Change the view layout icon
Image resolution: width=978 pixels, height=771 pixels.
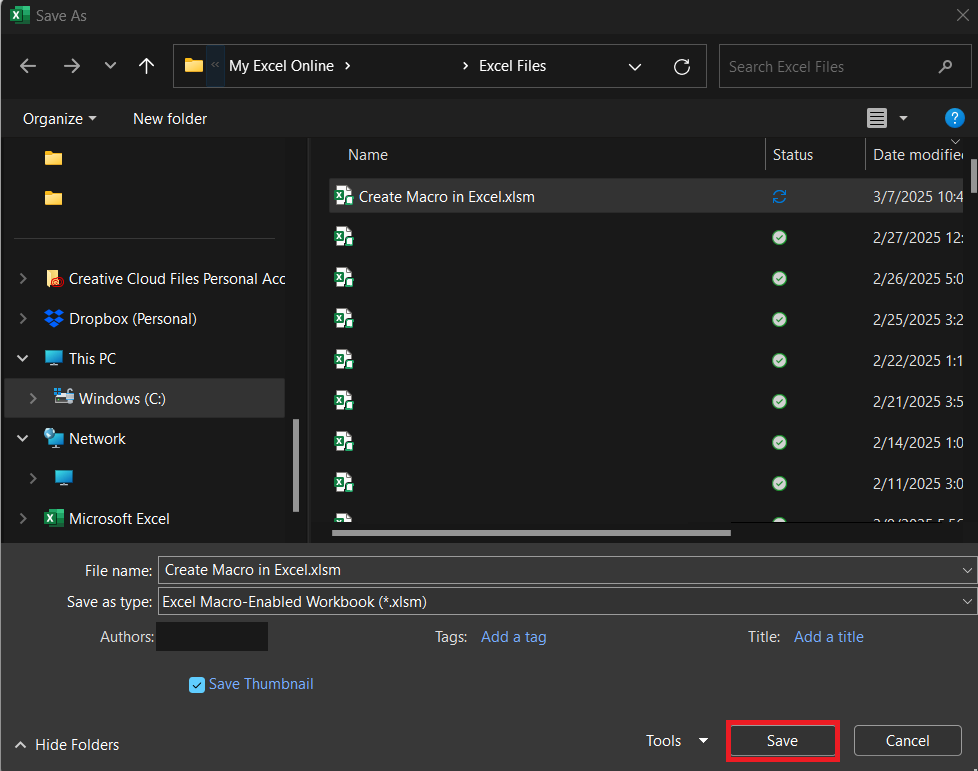pos(877,118)
